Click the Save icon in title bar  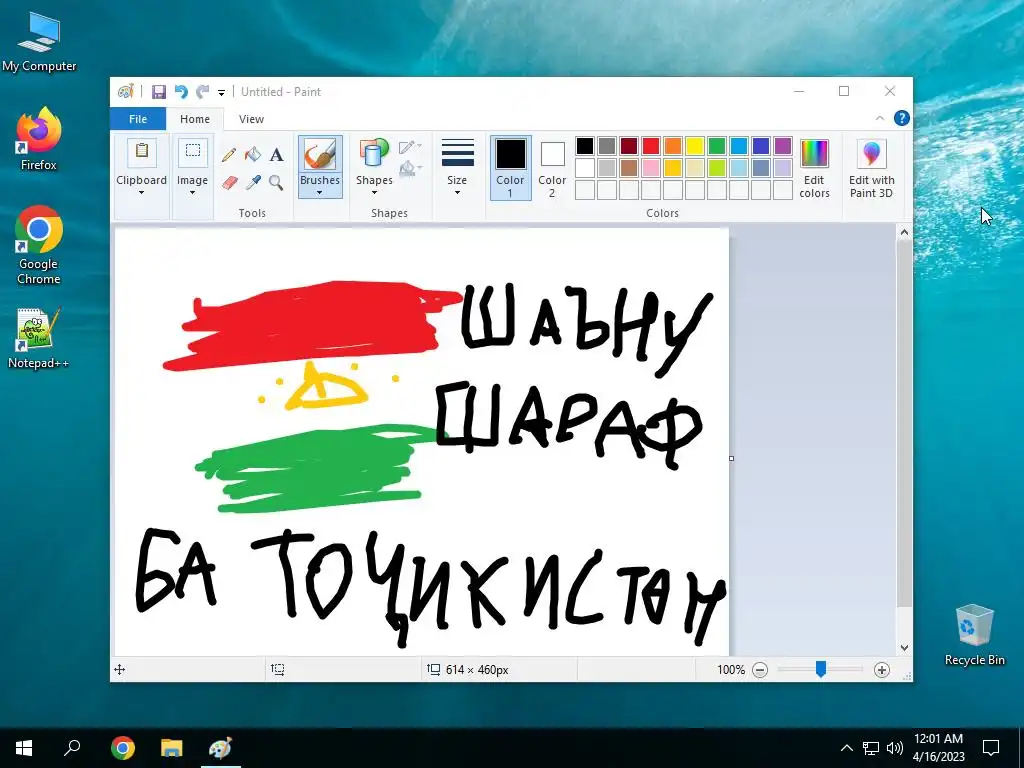click(159, 92)
